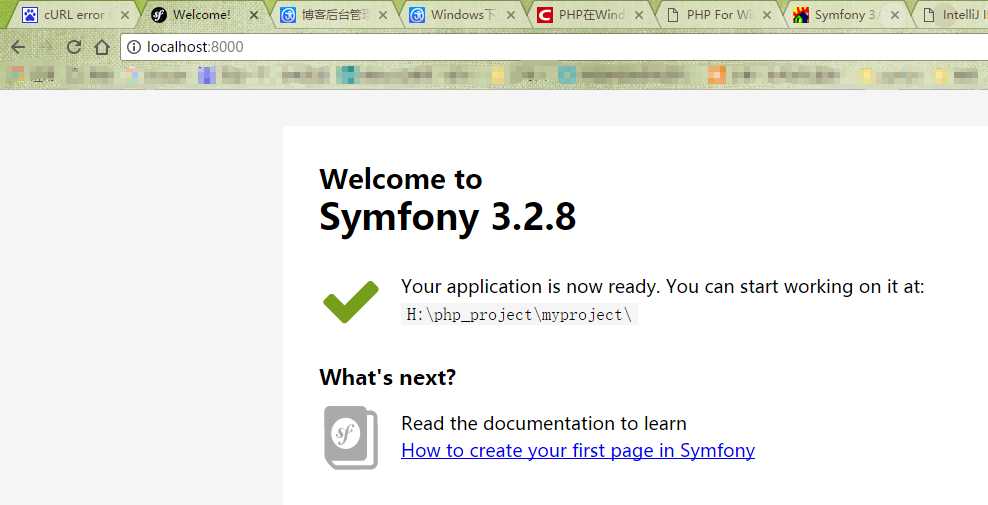This screenshot has width=988, height=505.
Task: Open the Symfony 3 tab
Action: pos(846,15)
